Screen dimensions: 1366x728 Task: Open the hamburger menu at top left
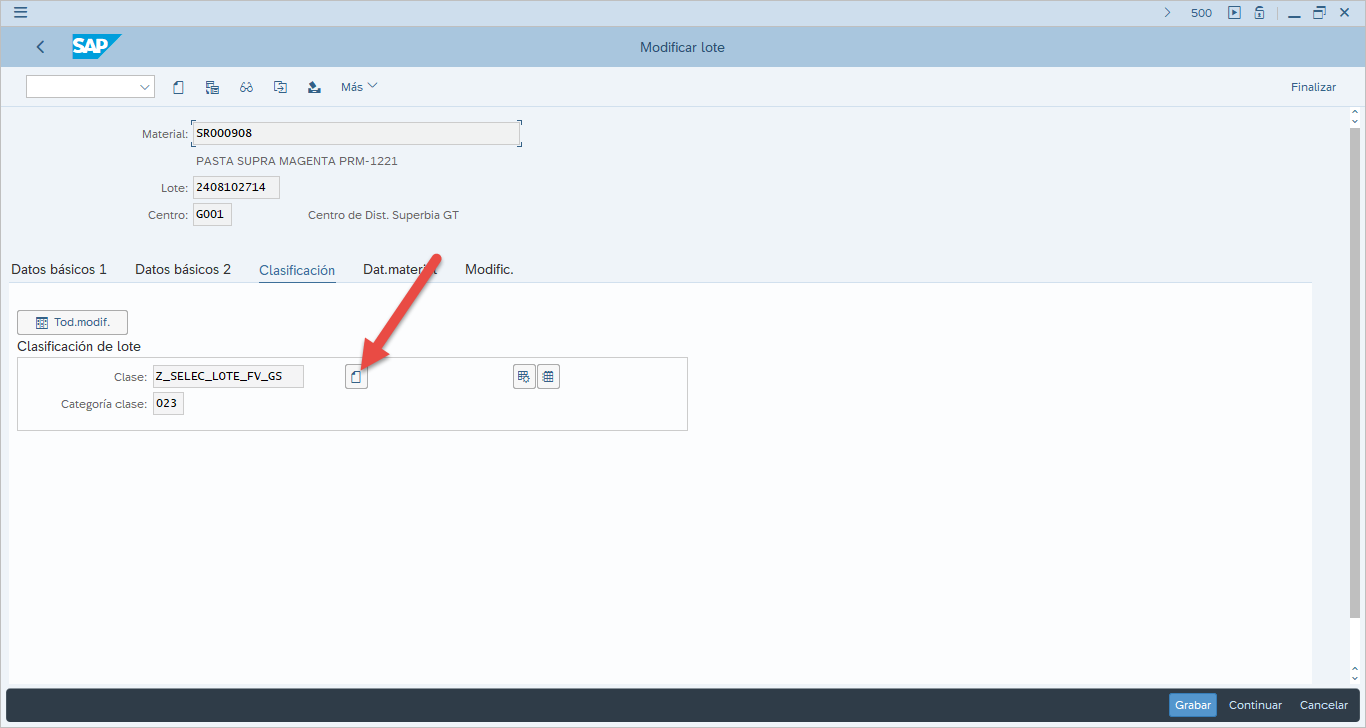[x=20, y=13]
